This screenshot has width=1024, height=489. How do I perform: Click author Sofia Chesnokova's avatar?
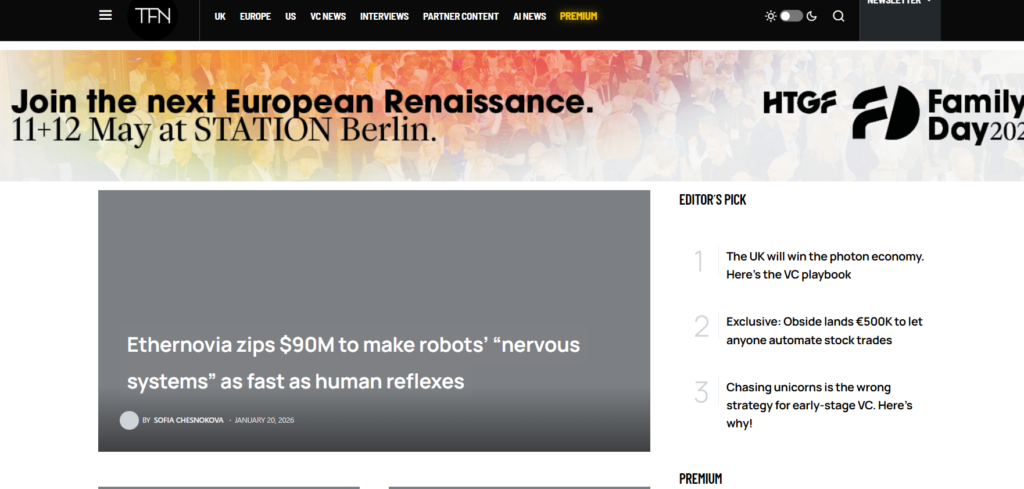[129, 420]
